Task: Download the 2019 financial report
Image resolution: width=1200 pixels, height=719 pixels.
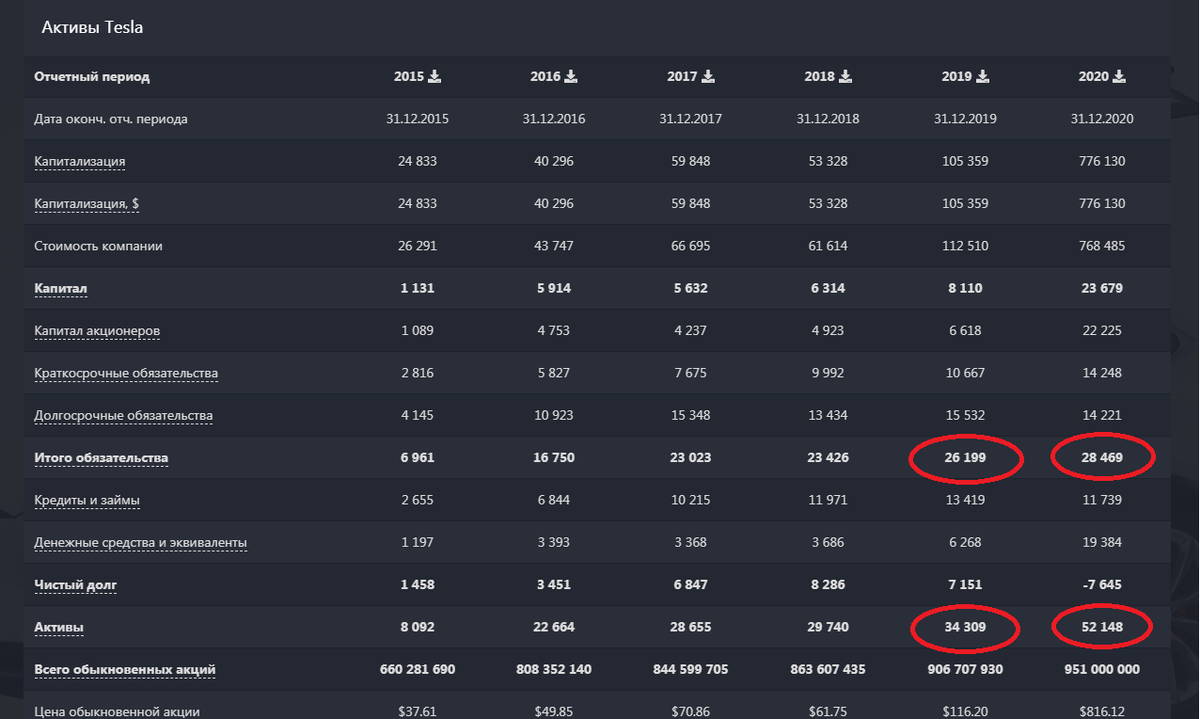Action: pyautogui.click(x=983, y=76)
